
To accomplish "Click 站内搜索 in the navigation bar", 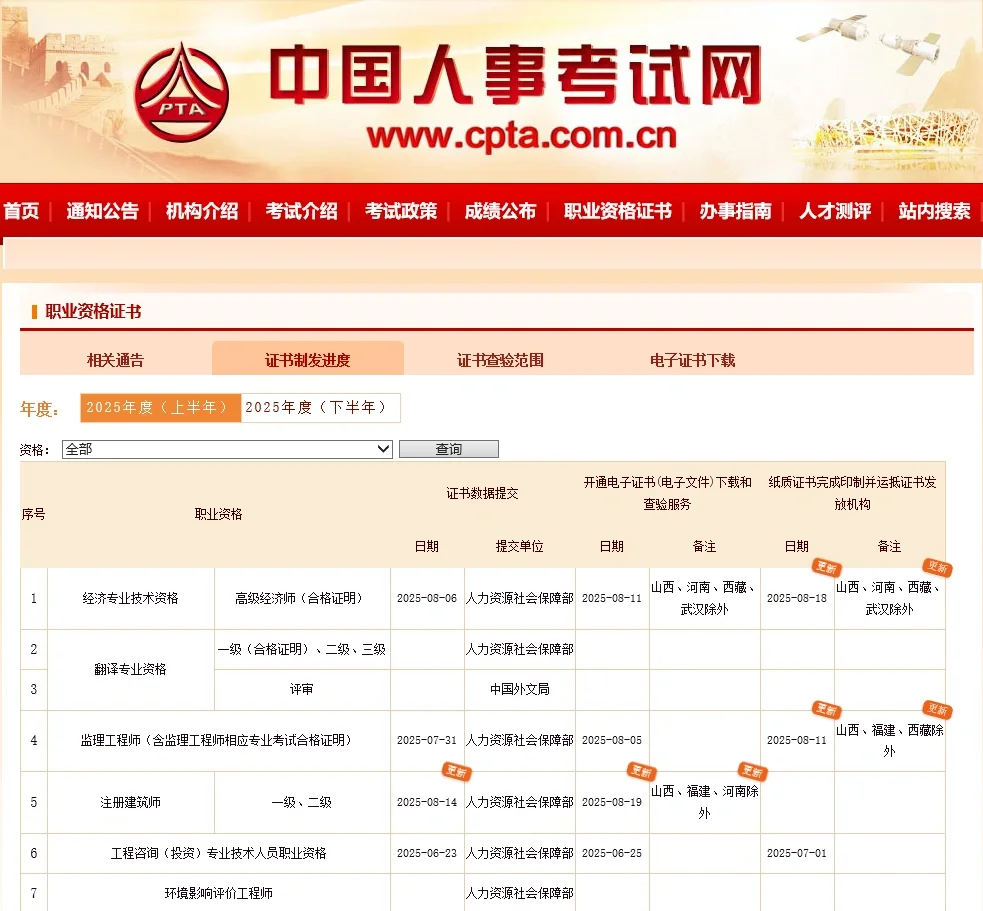I will point(932,211).
